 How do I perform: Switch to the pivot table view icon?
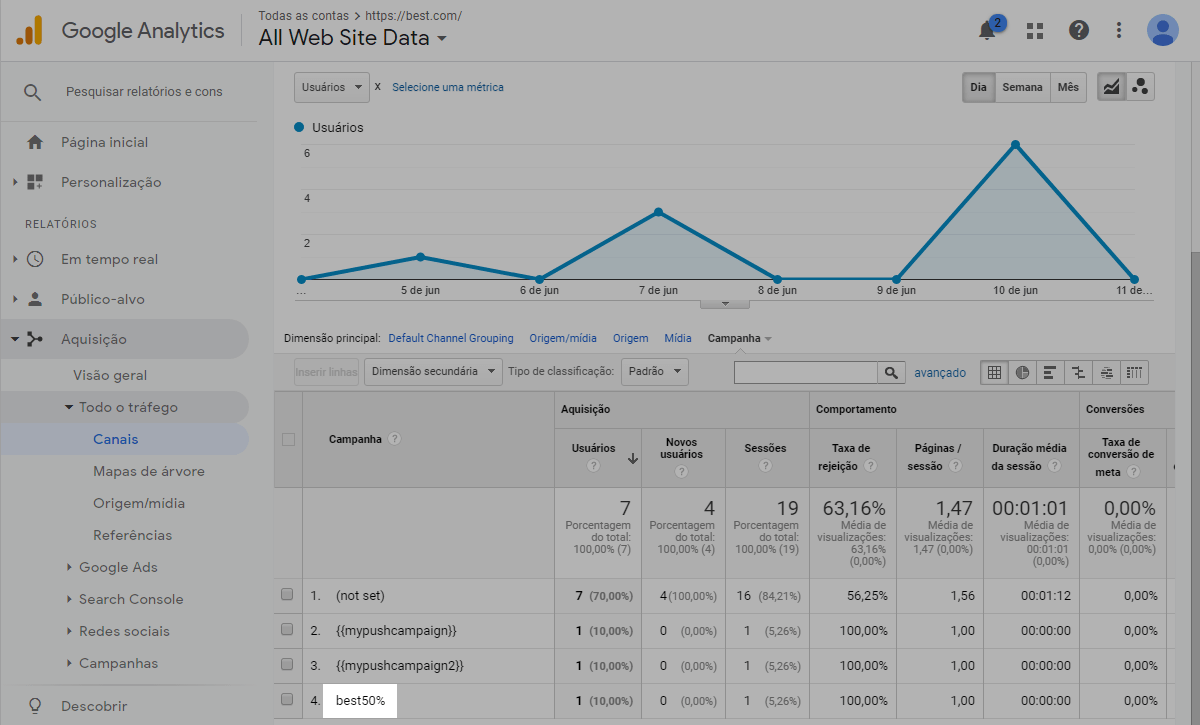(1134, 372)
